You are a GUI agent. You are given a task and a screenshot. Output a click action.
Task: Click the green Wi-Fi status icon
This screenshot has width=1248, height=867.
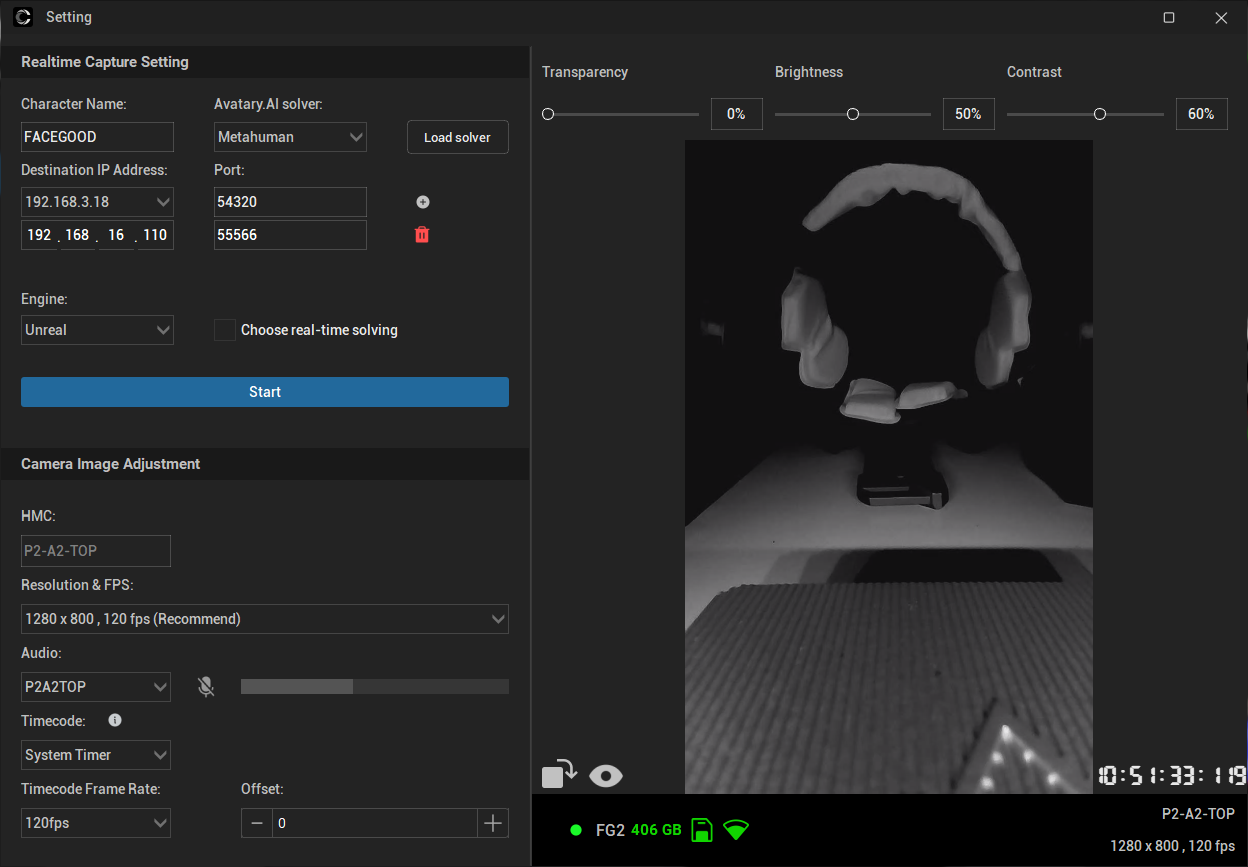pos(736,830)
